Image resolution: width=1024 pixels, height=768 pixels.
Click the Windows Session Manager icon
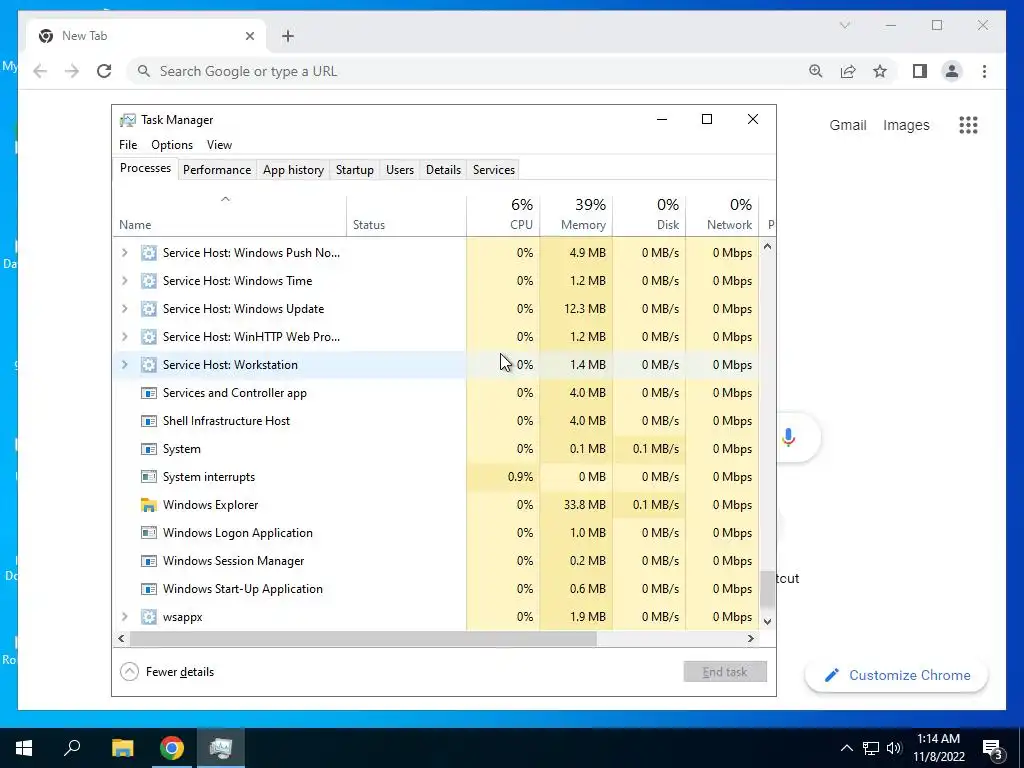coord(149,561)
